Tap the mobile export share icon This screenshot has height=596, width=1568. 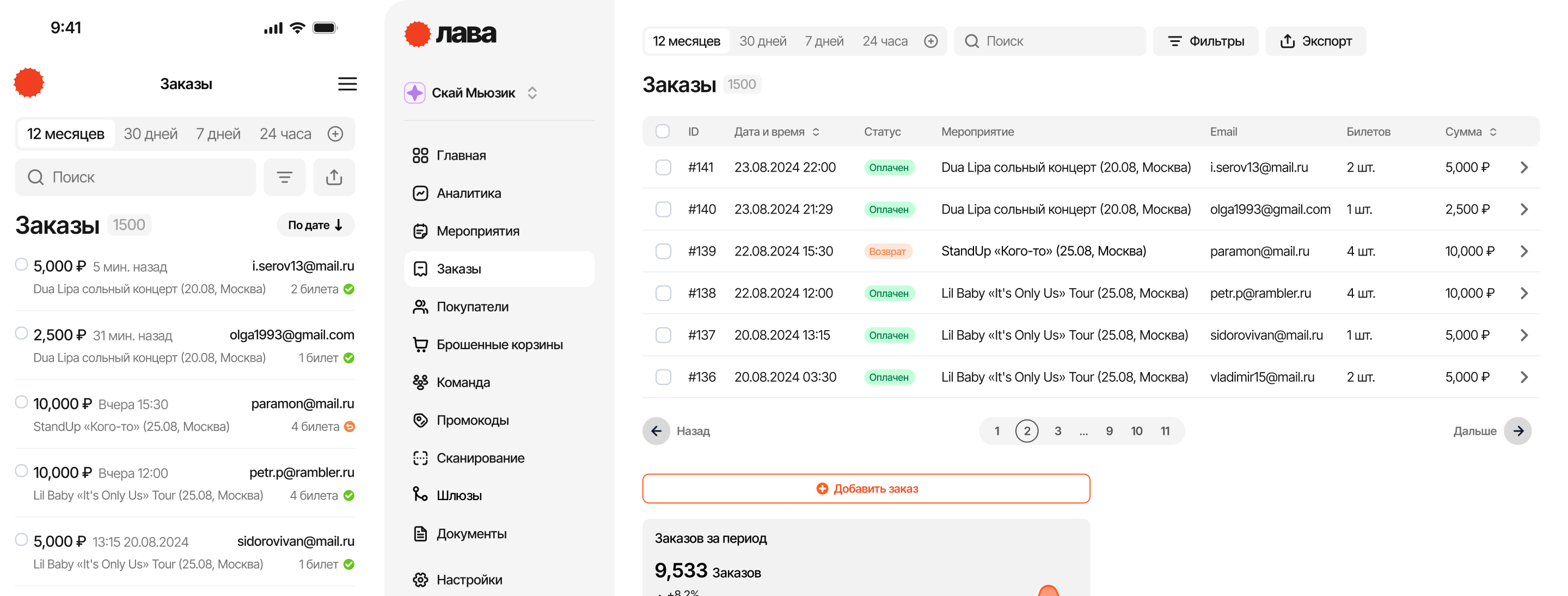[x=334, y=177]
